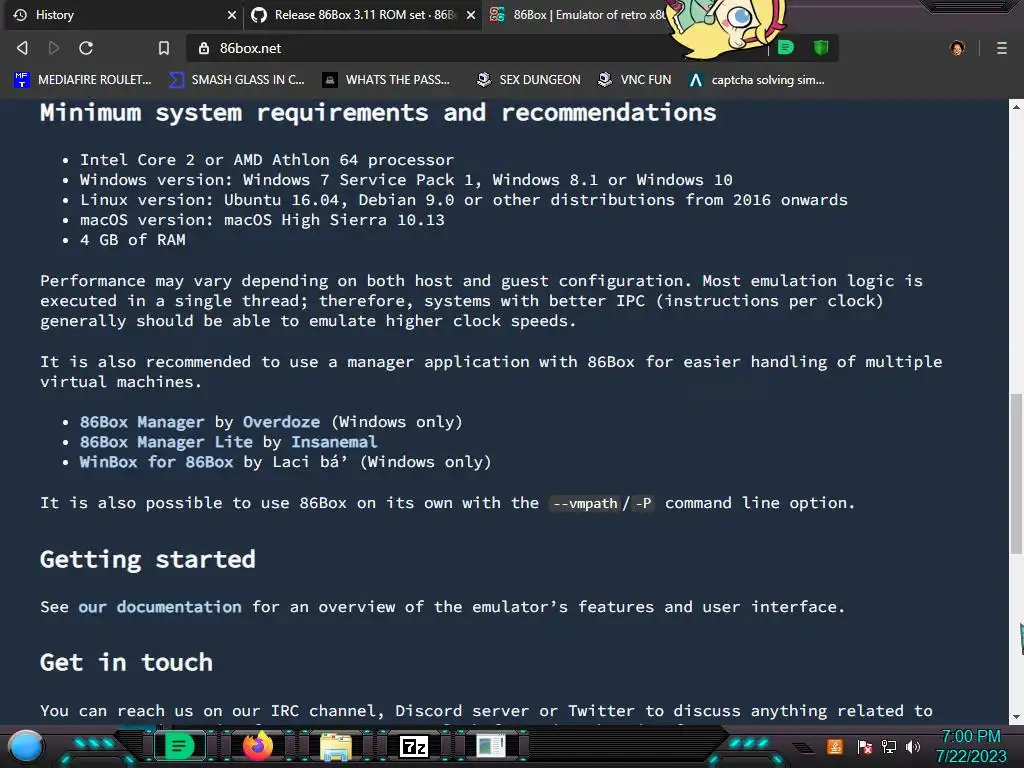The width and height of the screenshot is (1024, 768).
Task: Switch to the Release 86Box 3.11 ROM set tab
Action: (x=363, y=15)
